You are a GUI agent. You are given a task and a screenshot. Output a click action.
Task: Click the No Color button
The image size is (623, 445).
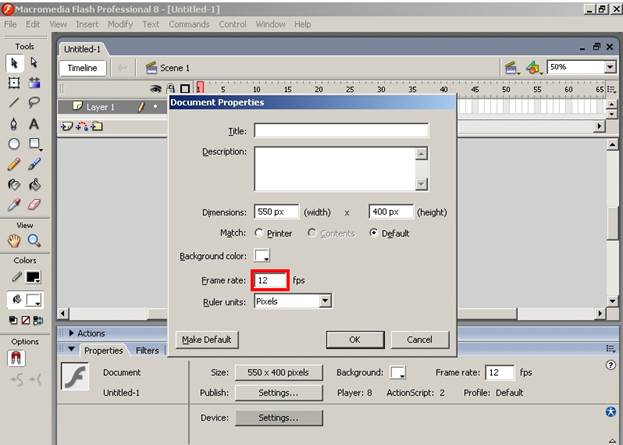tap(25, 320)
